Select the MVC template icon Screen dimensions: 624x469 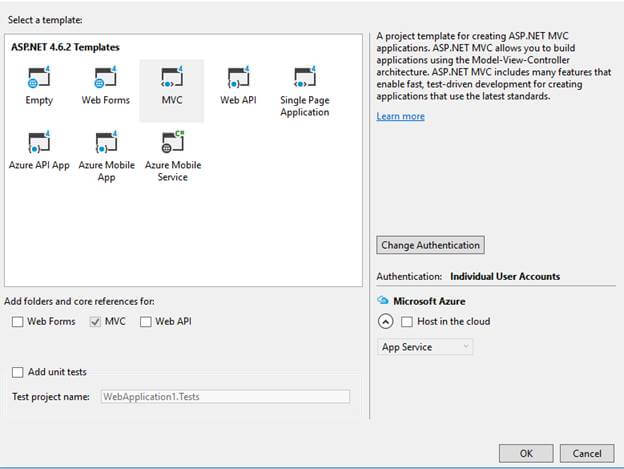172,79
